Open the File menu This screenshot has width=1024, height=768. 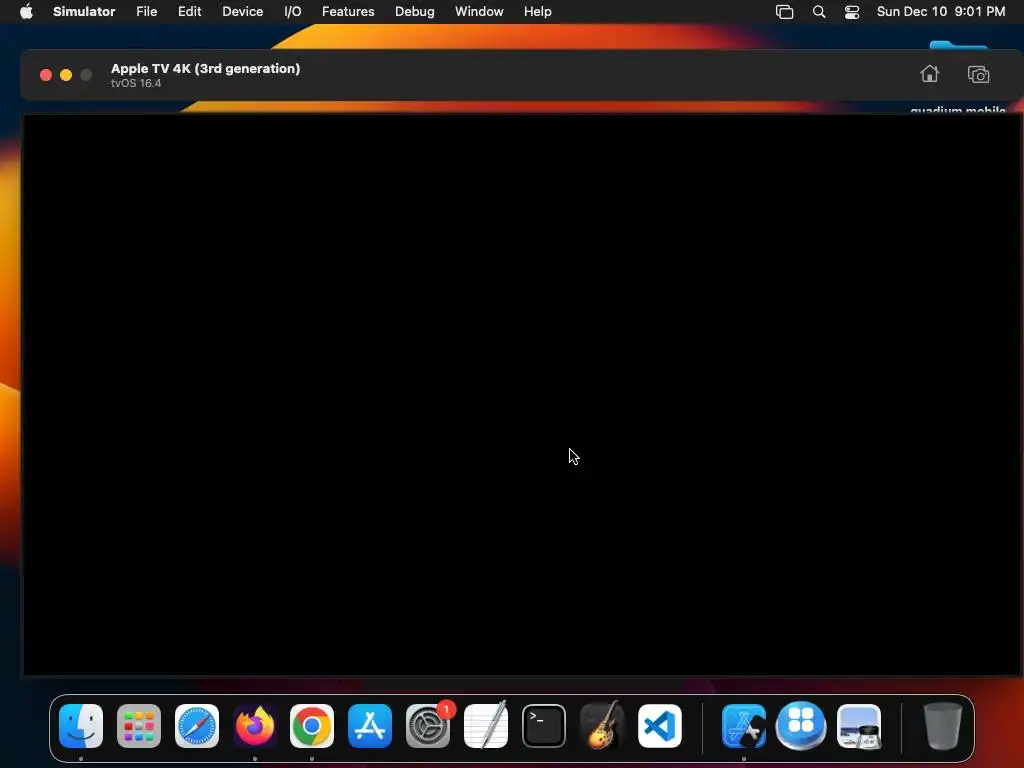(x=146, y=11)
